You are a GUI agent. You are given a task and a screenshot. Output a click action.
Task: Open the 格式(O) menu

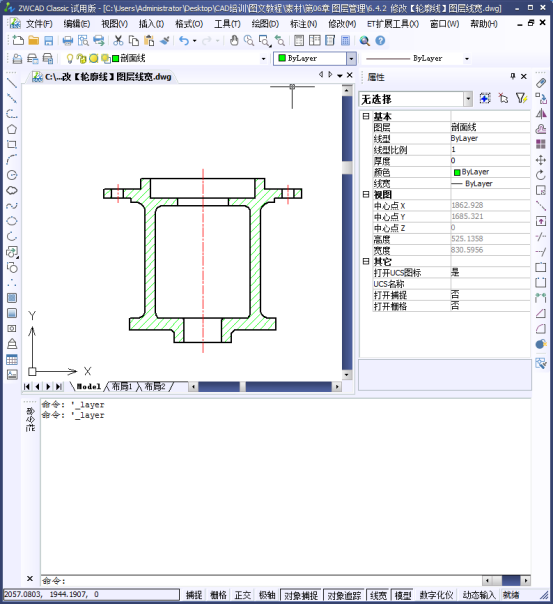pos(189,24)
